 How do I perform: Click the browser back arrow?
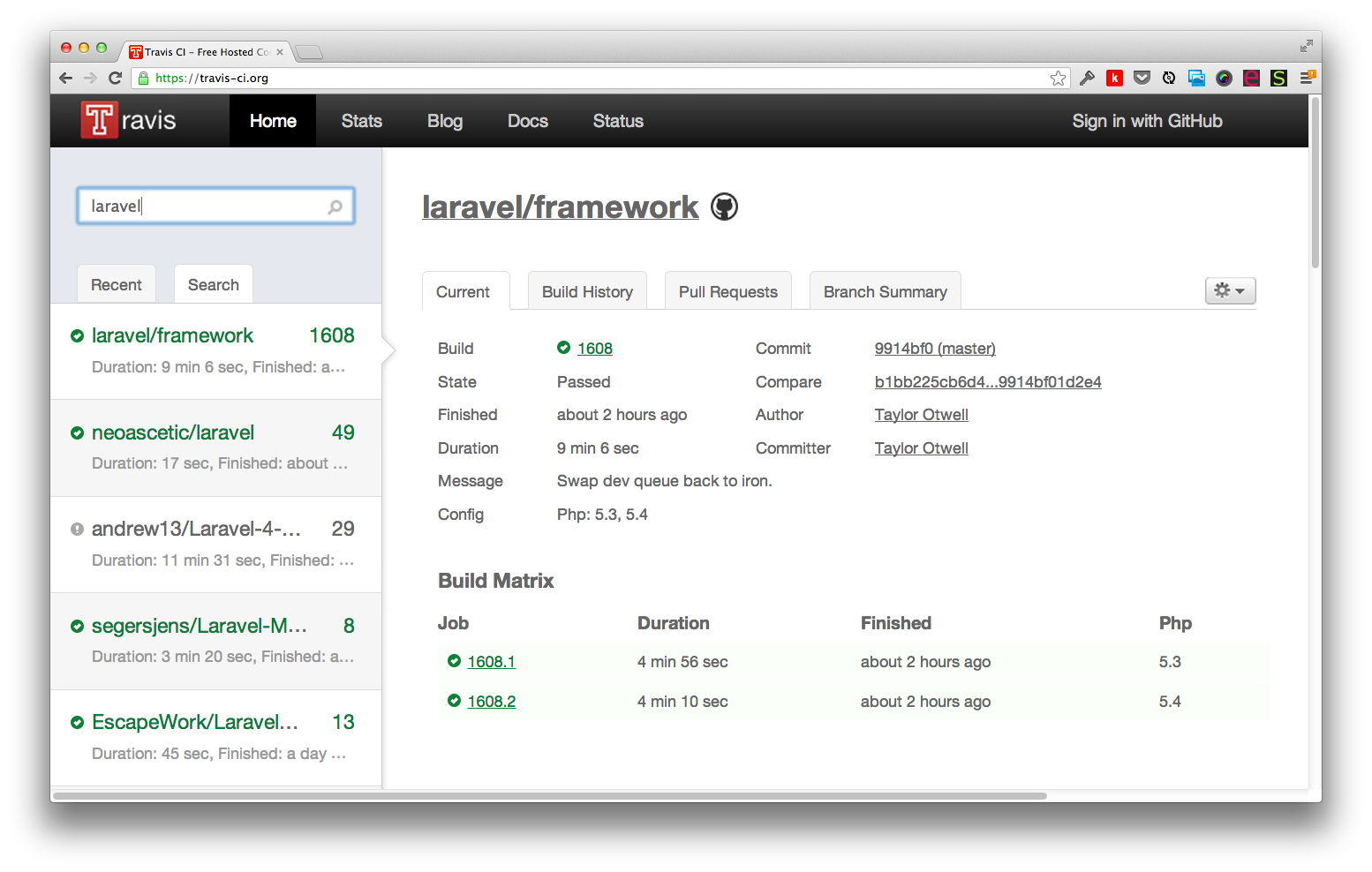[65, 78]
